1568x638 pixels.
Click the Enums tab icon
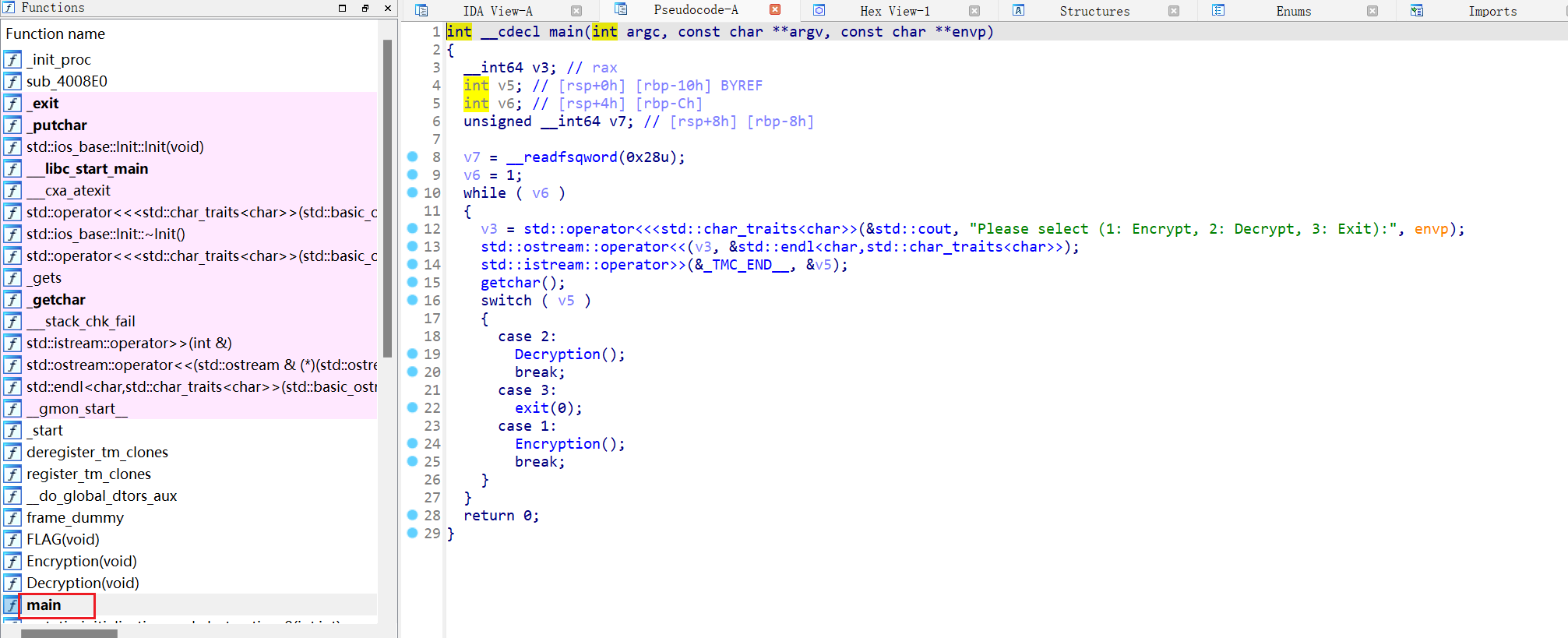click(1218, 10)
